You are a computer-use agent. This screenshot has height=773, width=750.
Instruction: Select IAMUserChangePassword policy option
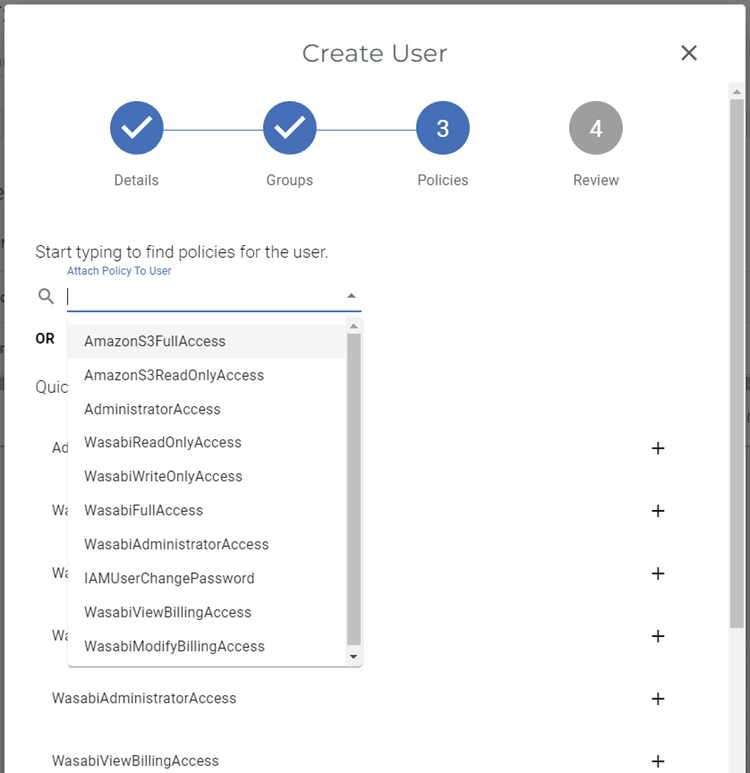[169, 578]
